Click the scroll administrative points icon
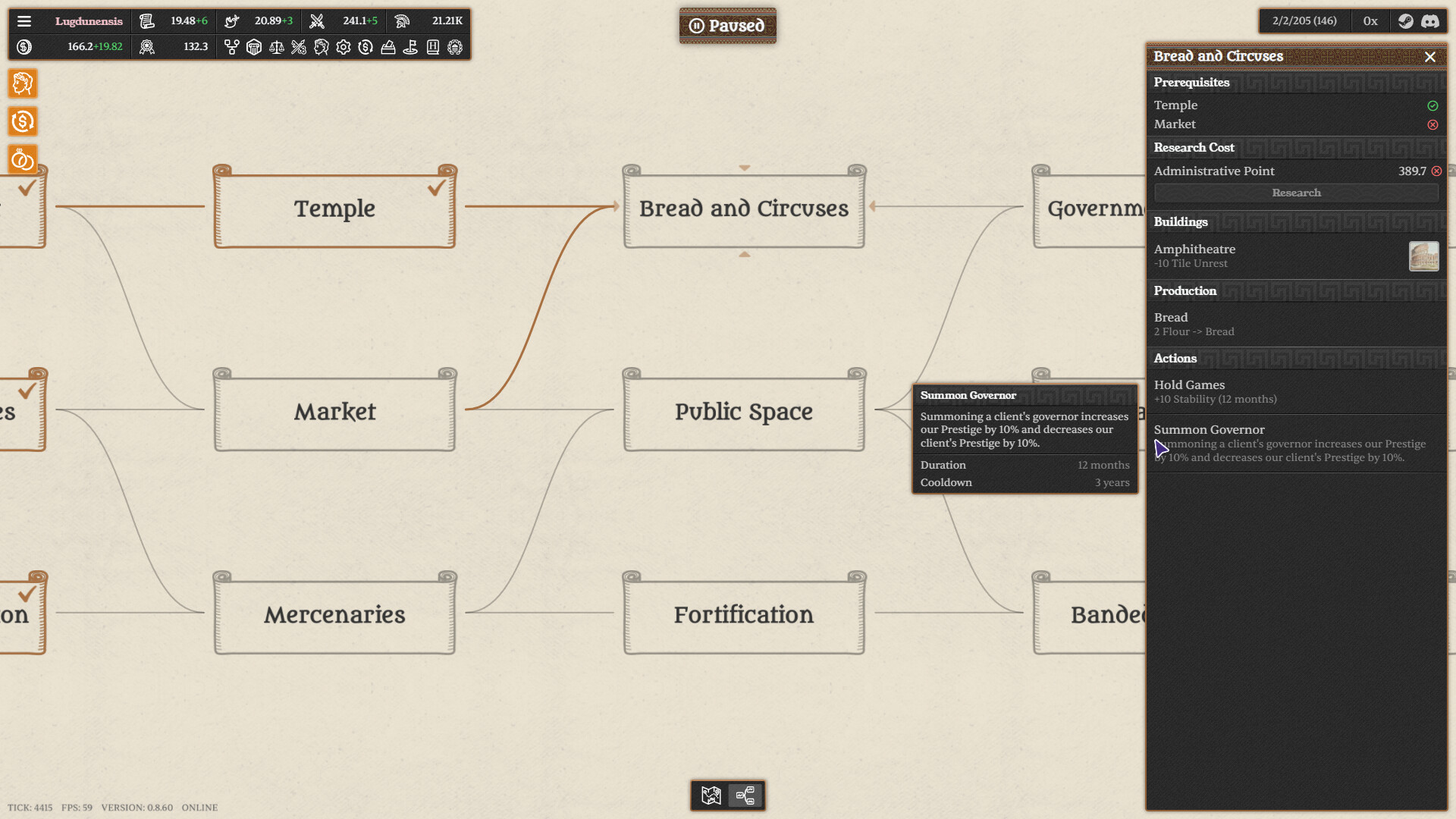Viewport: 1456px width, 819px height. (x=147, y=21)
